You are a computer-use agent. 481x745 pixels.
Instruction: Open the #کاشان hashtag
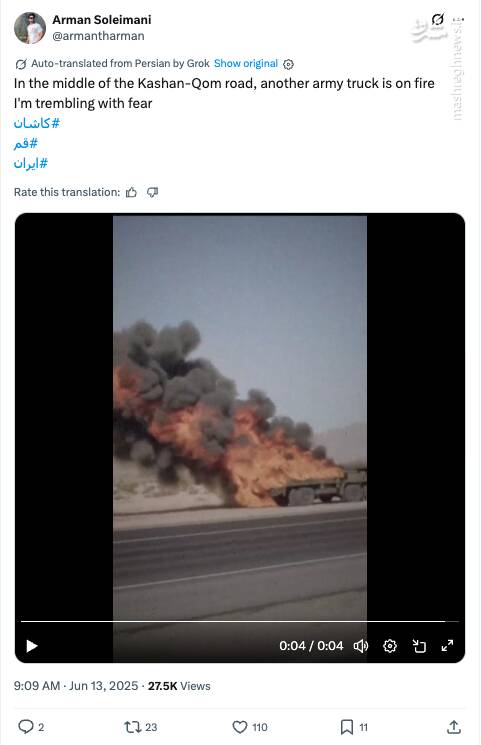[x=37, y=124]
